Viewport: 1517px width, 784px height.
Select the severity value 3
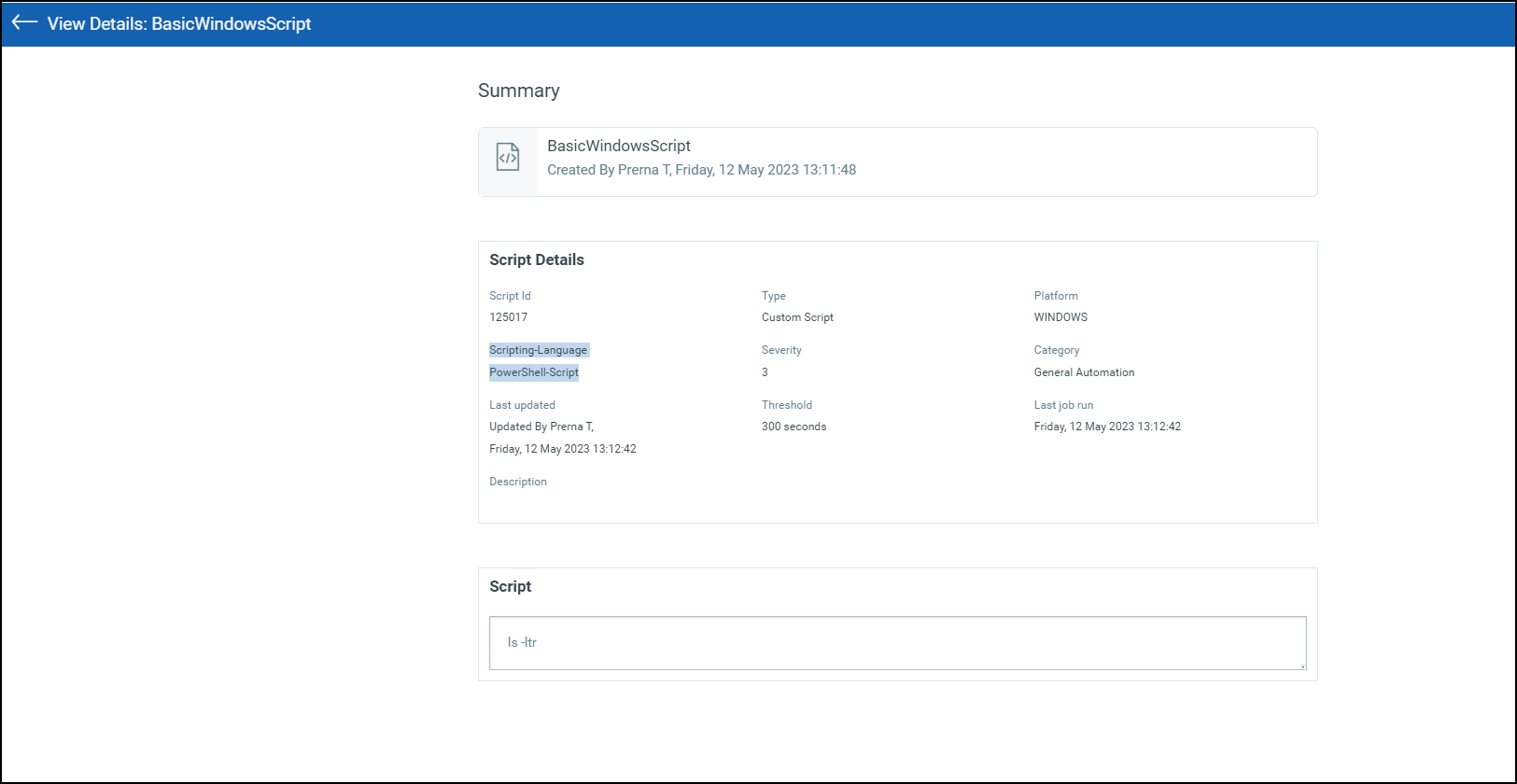click(765, 372)
